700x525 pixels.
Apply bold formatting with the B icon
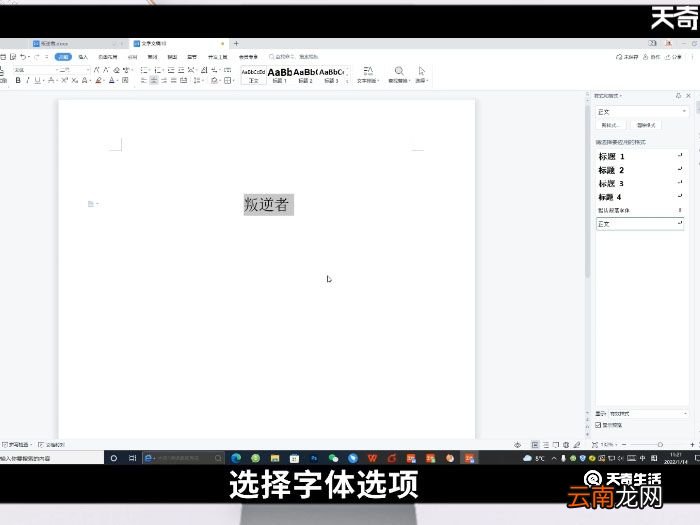click(18, 80)
